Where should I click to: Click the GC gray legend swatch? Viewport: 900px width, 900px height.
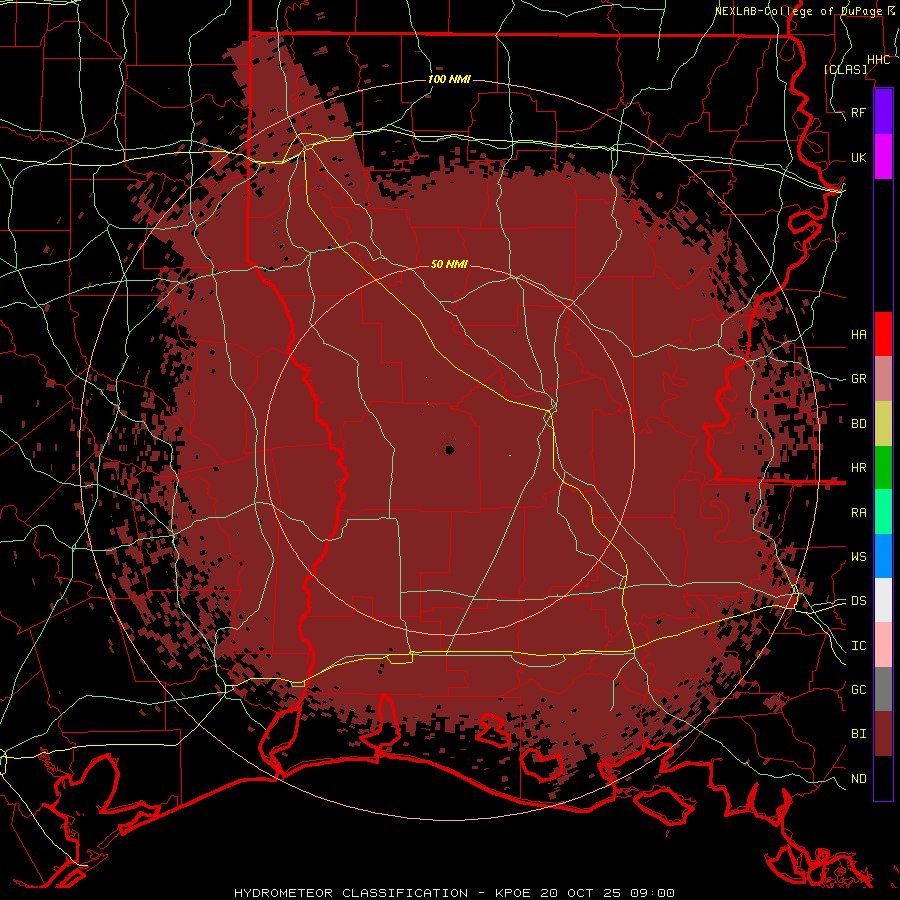pos(883,689)
